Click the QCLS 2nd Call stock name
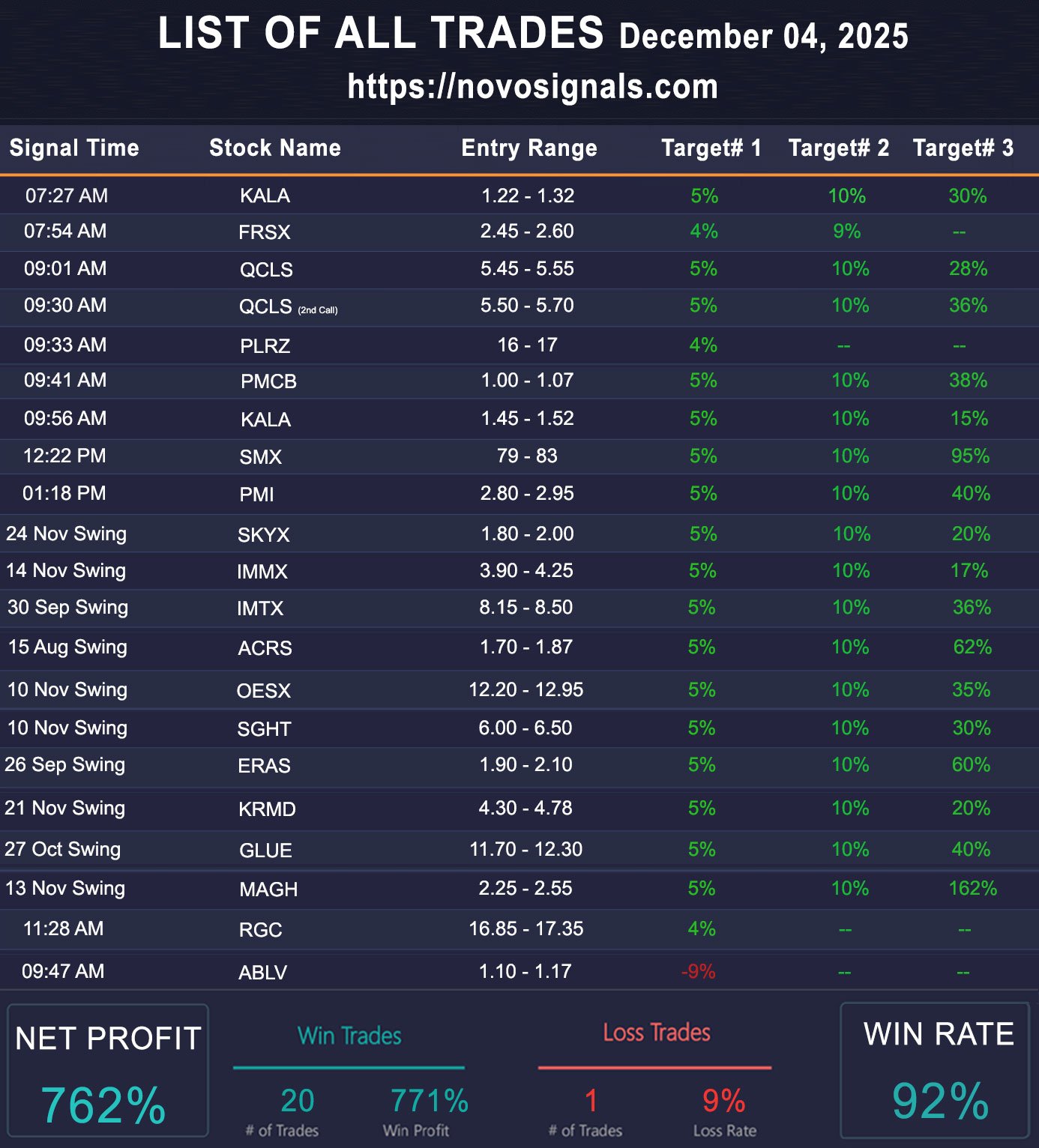The image size is (1039, 1148). tap(288, 307)
